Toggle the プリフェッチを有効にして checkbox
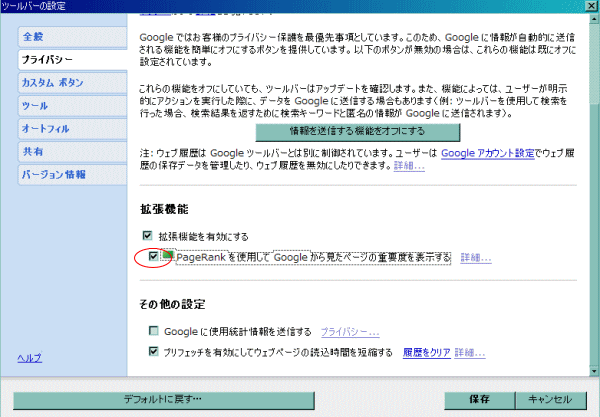 [x=153, y=351]
